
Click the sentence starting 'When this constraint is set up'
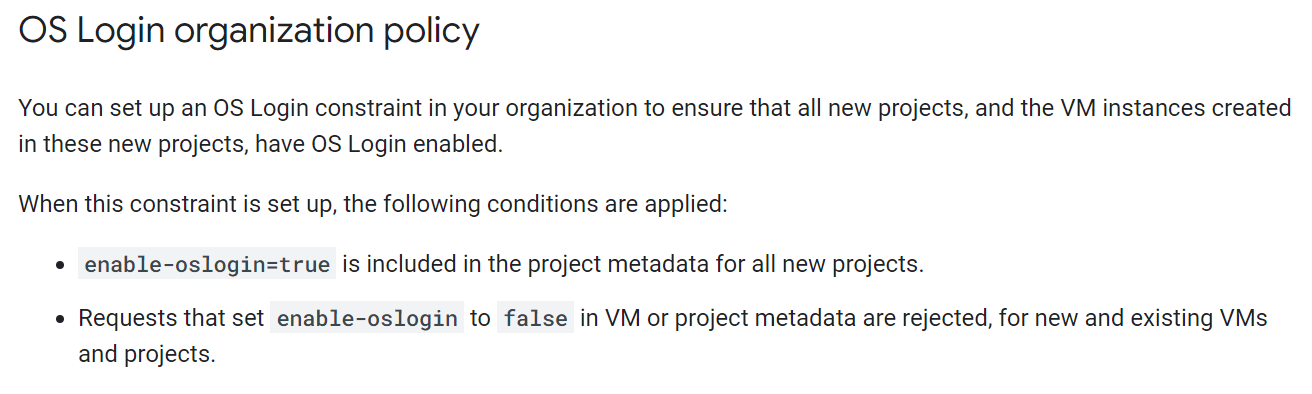tap(373, 205)
